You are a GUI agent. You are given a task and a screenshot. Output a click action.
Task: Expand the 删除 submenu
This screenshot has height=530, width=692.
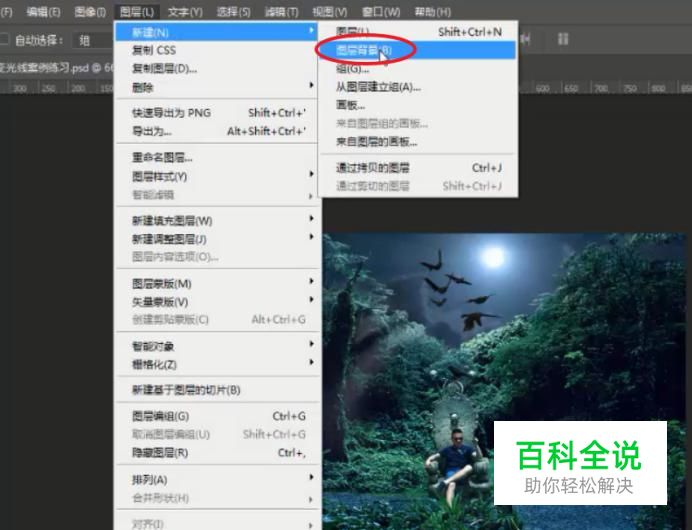pyautogui.click(x=216, y=87)
